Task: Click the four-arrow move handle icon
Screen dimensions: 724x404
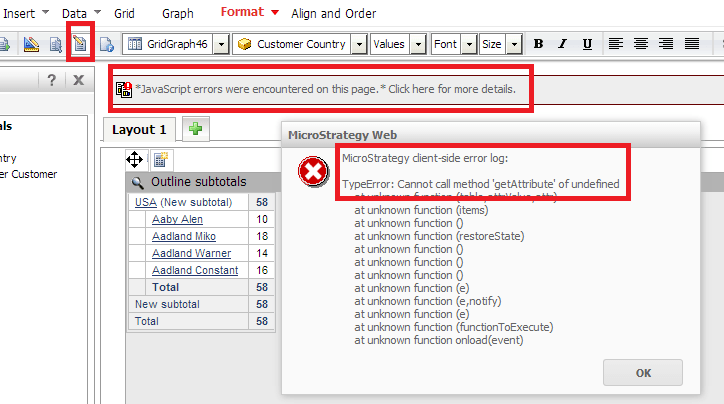Action: (134, 160)
